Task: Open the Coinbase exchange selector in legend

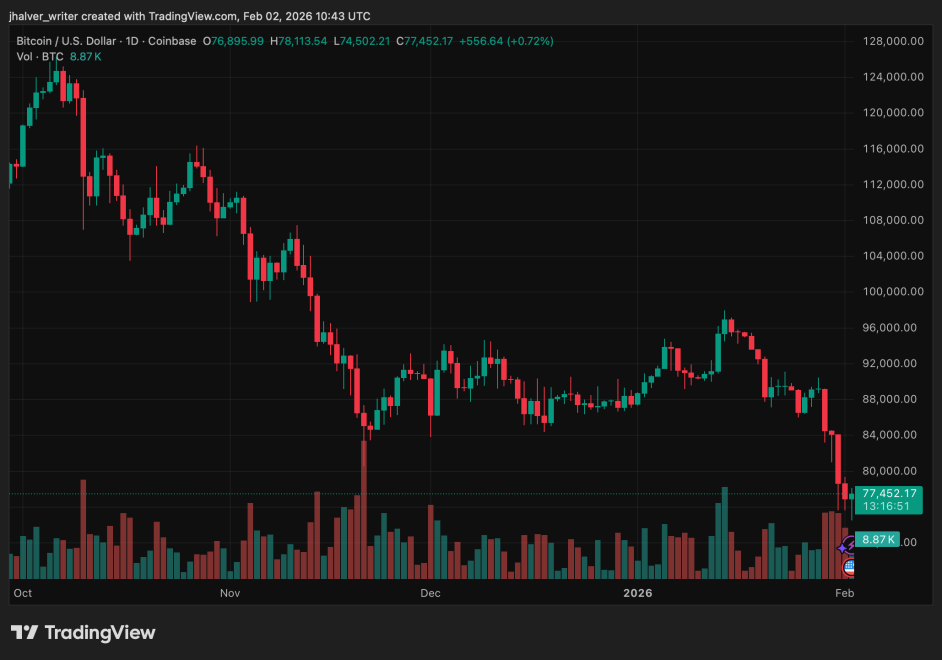Action: [x=173, y=41]
